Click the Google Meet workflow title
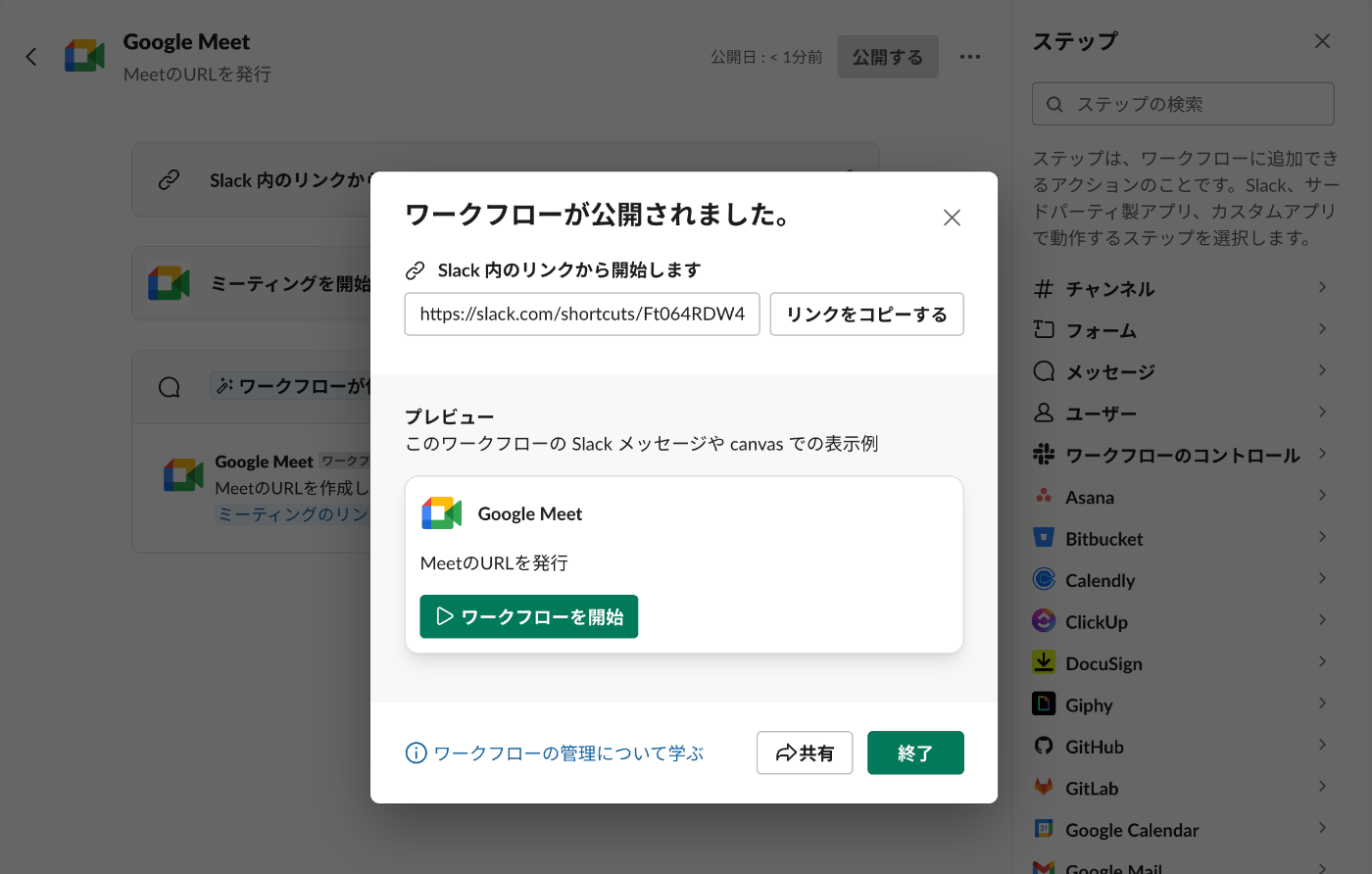The height and width of the screenshot is (874, 1372). coord(186,42)
